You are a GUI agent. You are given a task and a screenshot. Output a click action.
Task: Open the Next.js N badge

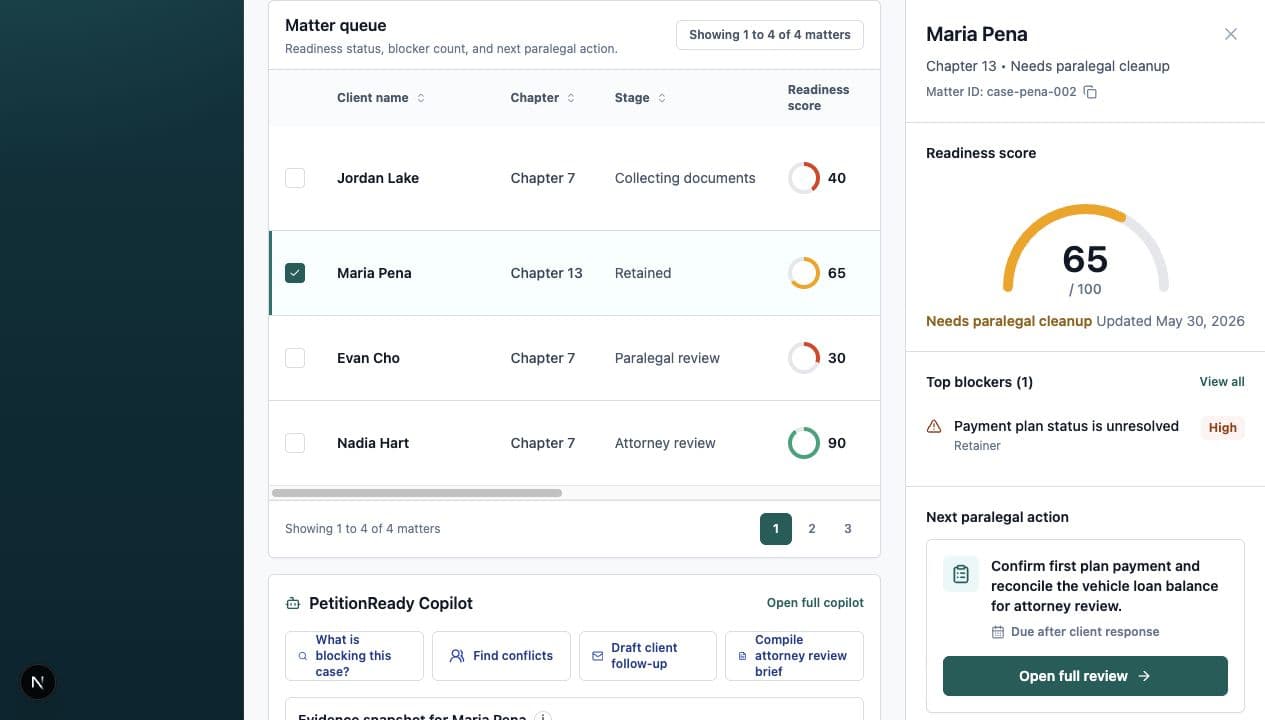tap(38, 682)
